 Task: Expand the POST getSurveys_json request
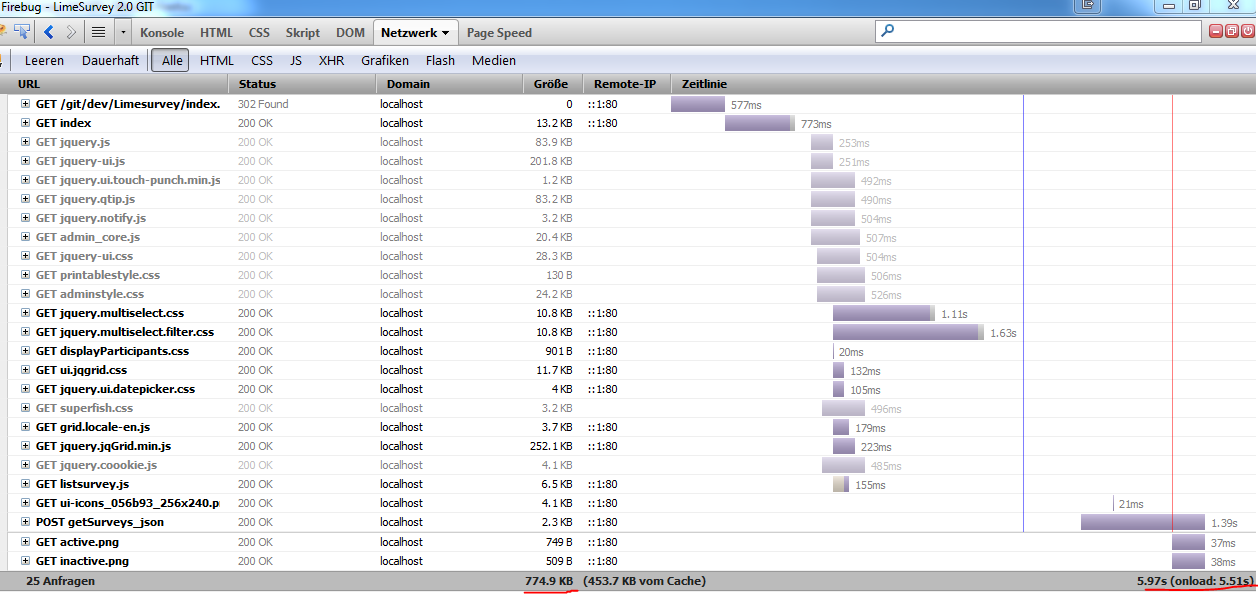click(x=25, y=522)
